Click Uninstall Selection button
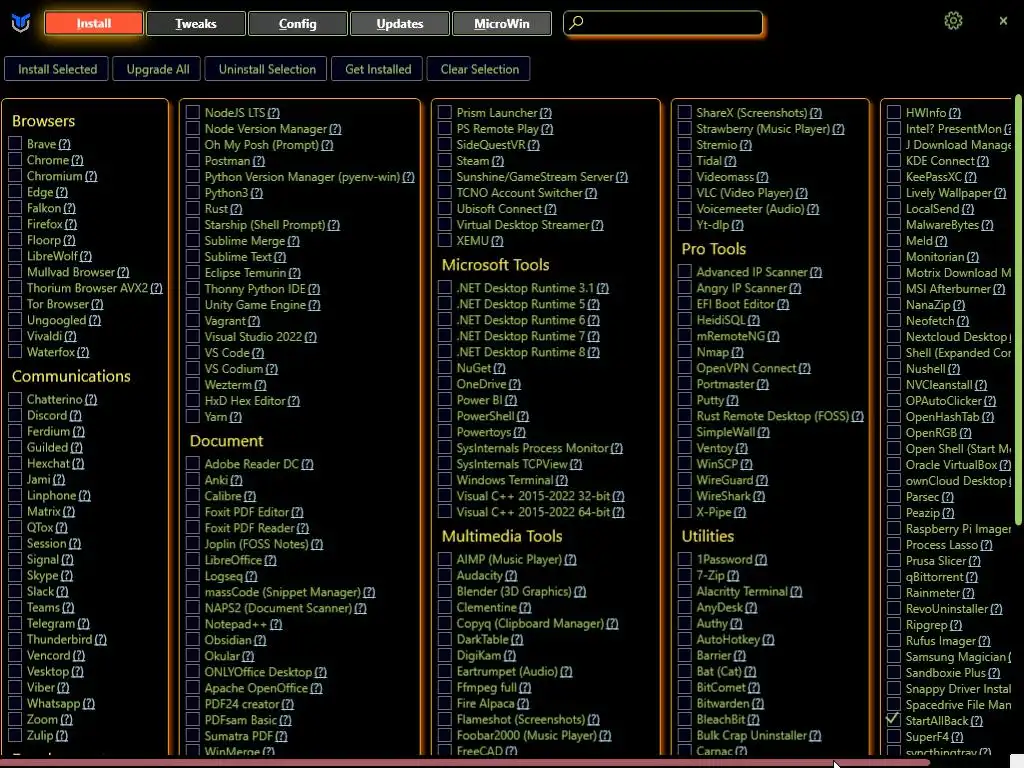 pos(267,69)
